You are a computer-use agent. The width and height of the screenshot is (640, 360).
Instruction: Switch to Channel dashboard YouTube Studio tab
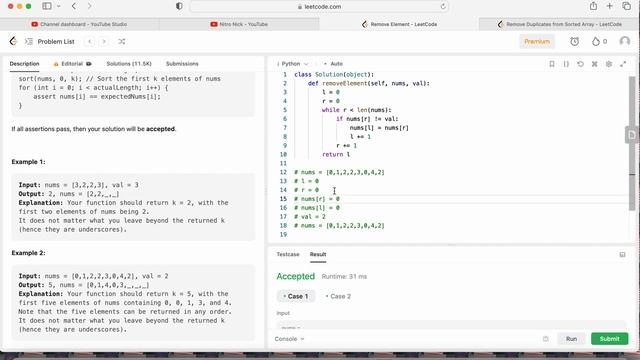point(79,24)
